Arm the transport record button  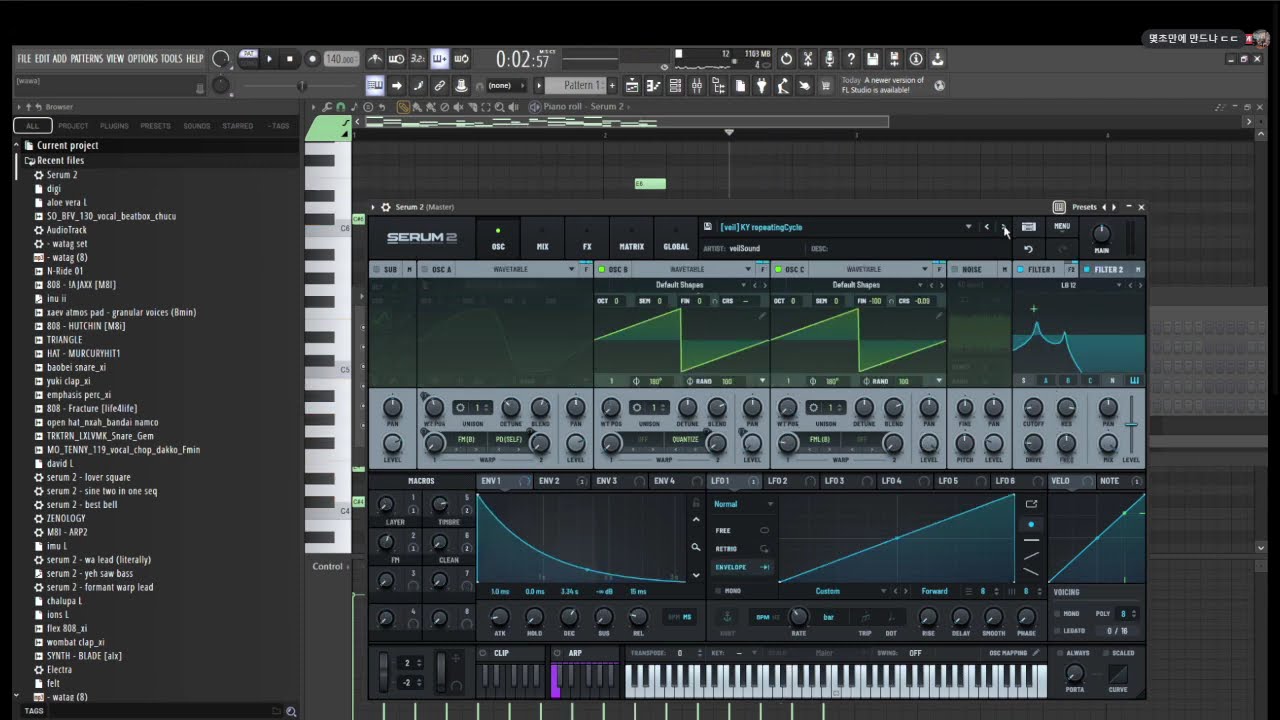(x=312, y=59)
